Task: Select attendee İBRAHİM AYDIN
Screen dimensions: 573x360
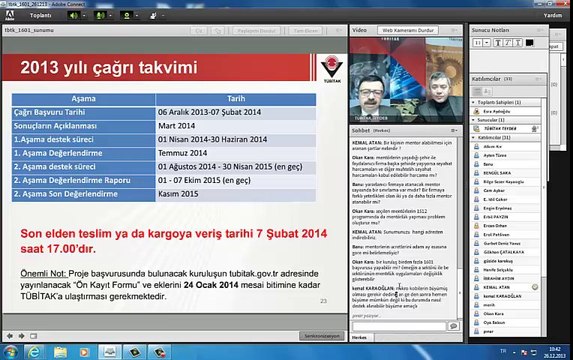Action: coord(506,278)
